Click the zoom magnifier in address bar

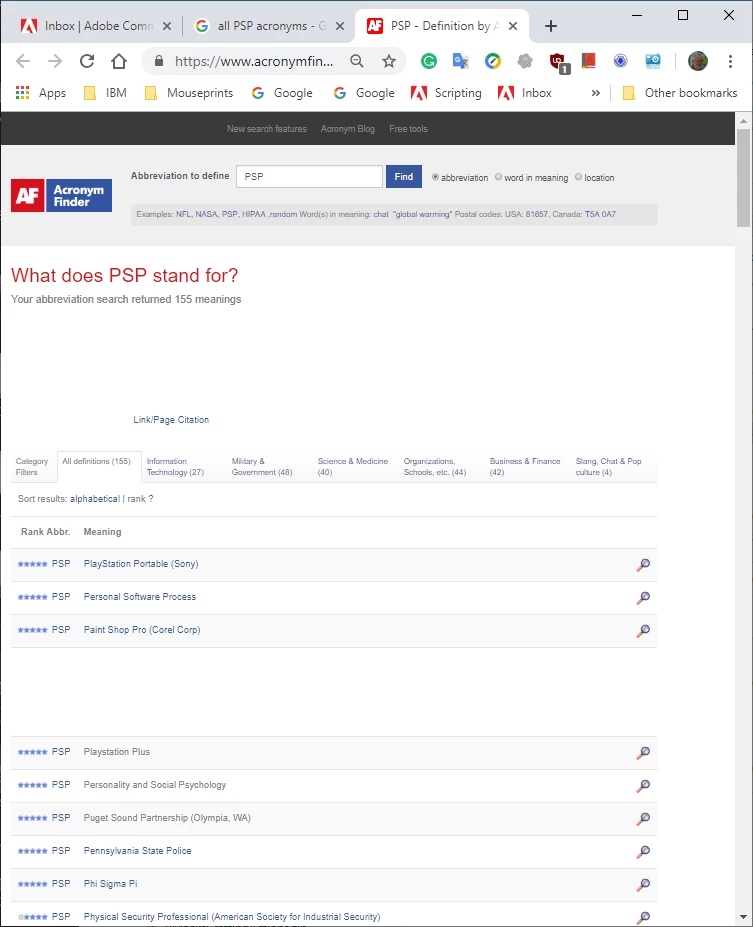coord(357,61)
